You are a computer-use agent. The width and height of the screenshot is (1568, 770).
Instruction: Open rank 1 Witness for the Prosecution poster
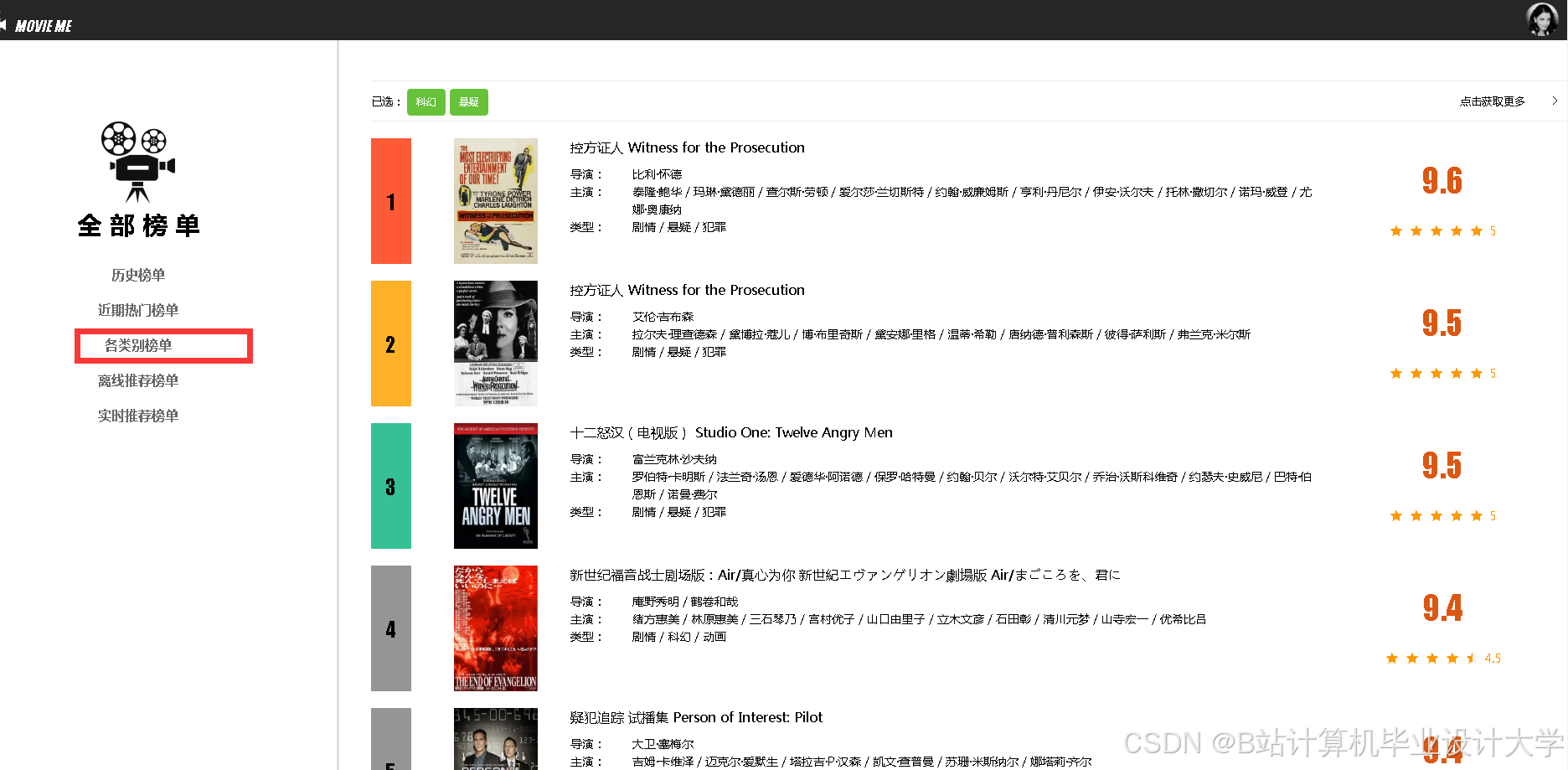point(496,201)
